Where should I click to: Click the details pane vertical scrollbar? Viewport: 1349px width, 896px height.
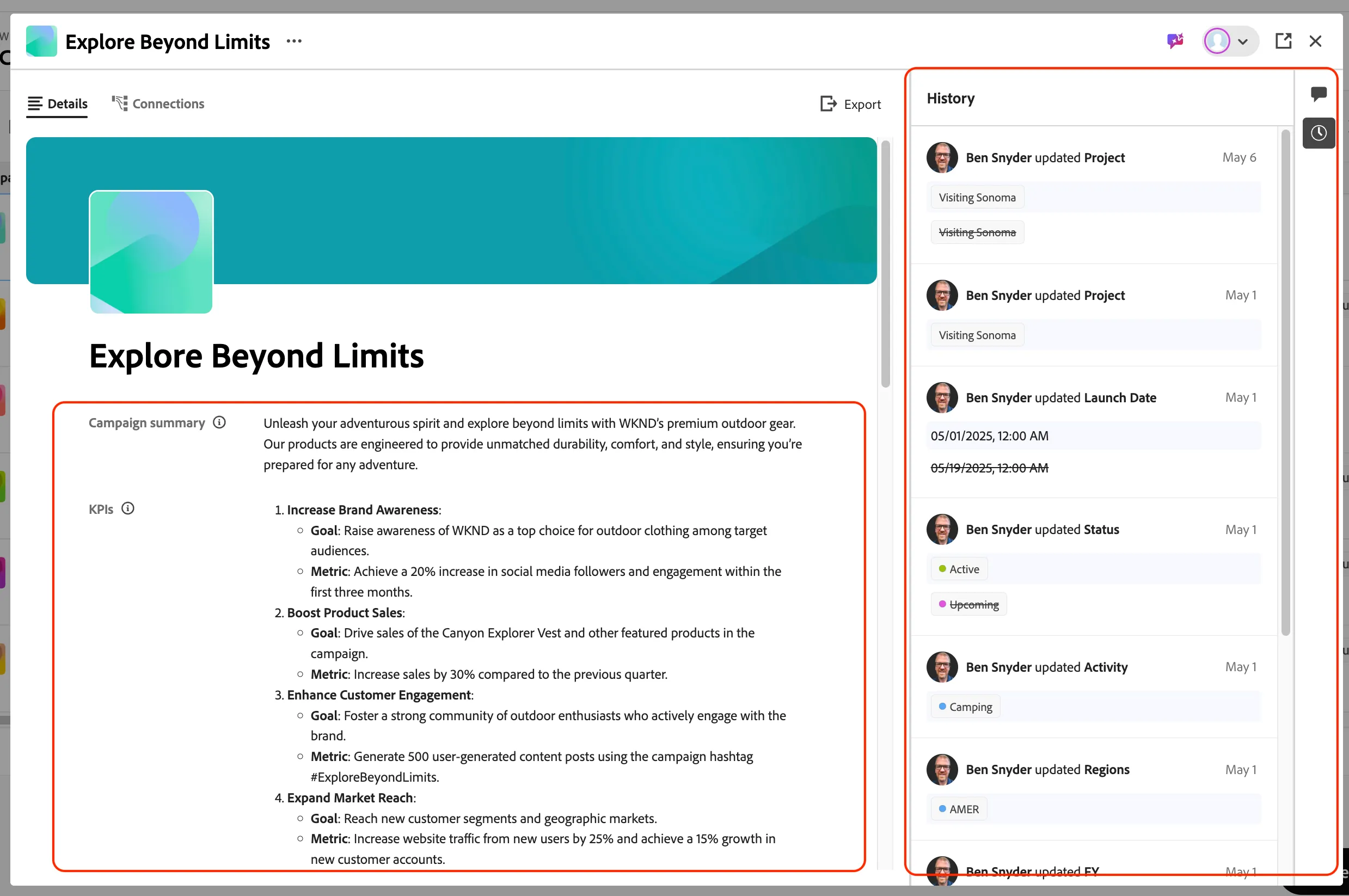tap(885, 264)
